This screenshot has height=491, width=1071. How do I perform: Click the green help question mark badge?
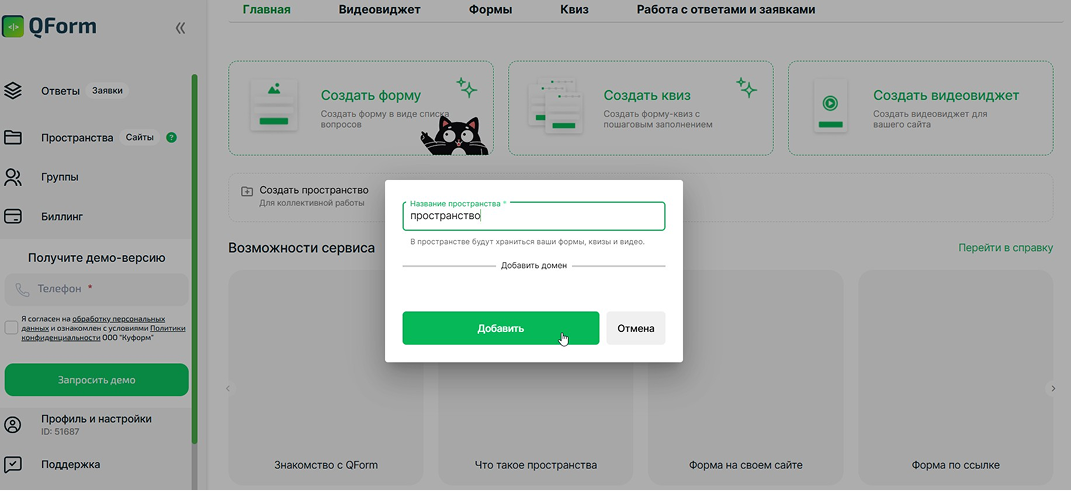tap(171, 138)
